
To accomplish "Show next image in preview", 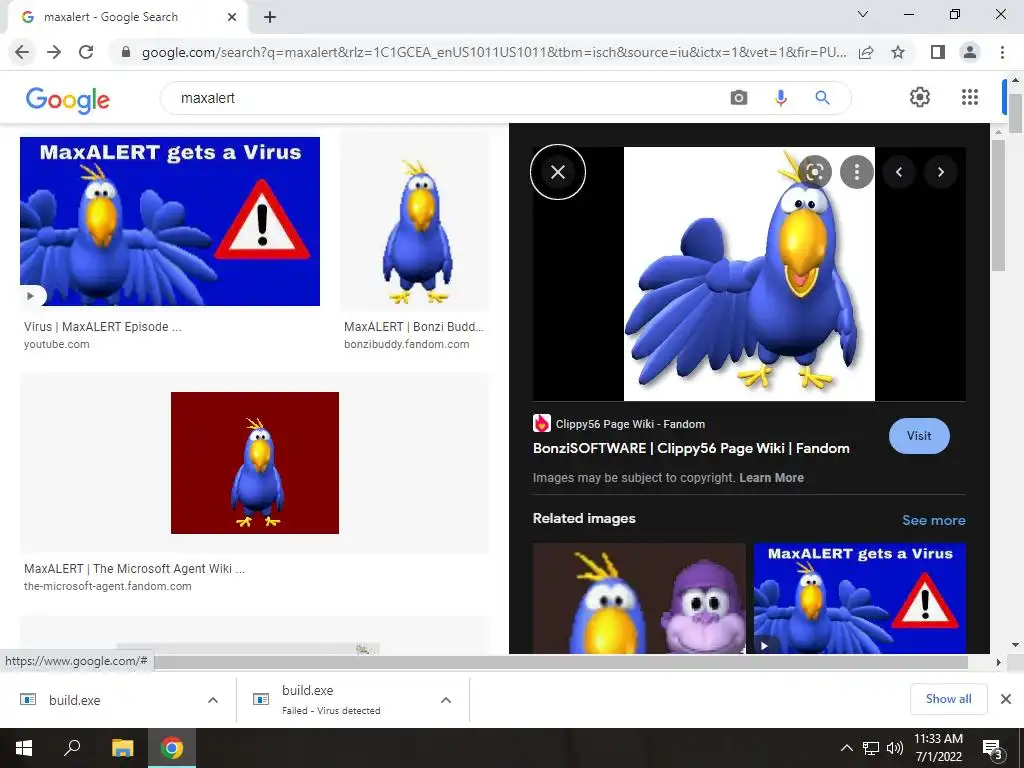I will coord(941,172).
